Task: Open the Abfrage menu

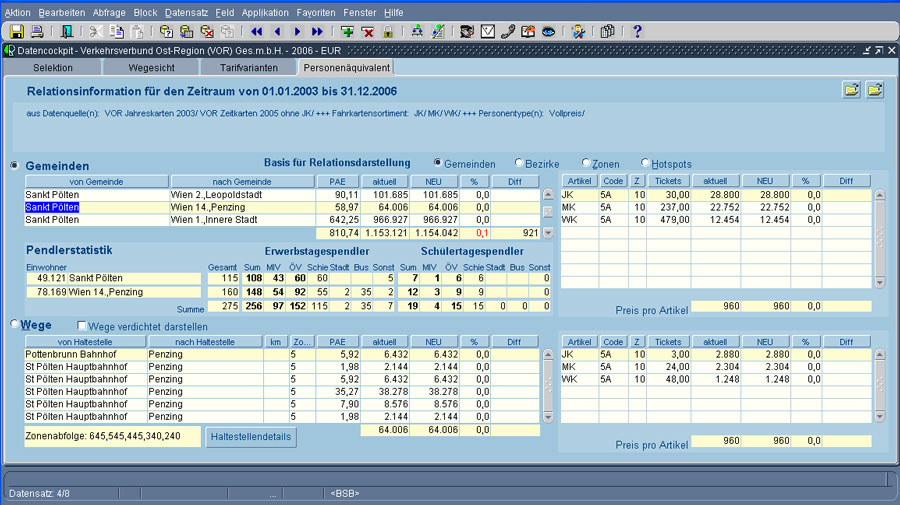Action: pos(109,12)
